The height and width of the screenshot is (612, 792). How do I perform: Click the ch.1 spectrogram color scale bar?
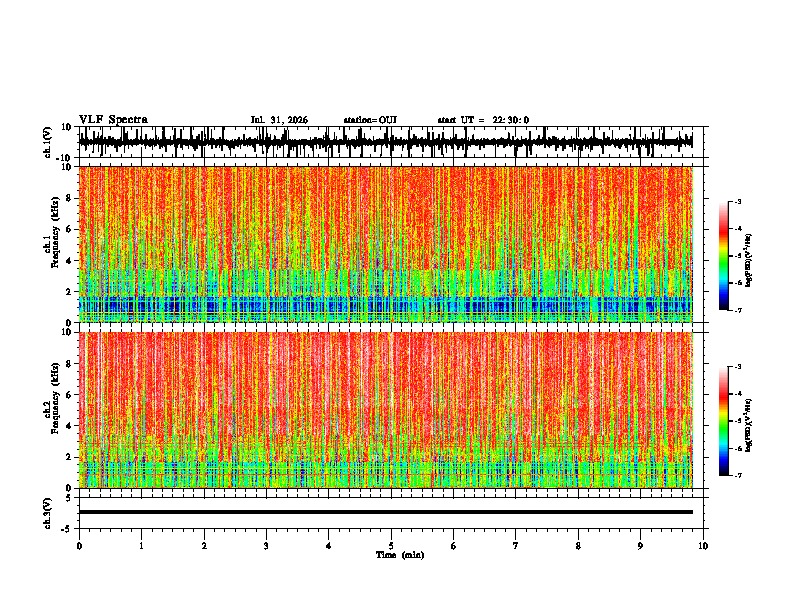[724, 256]
